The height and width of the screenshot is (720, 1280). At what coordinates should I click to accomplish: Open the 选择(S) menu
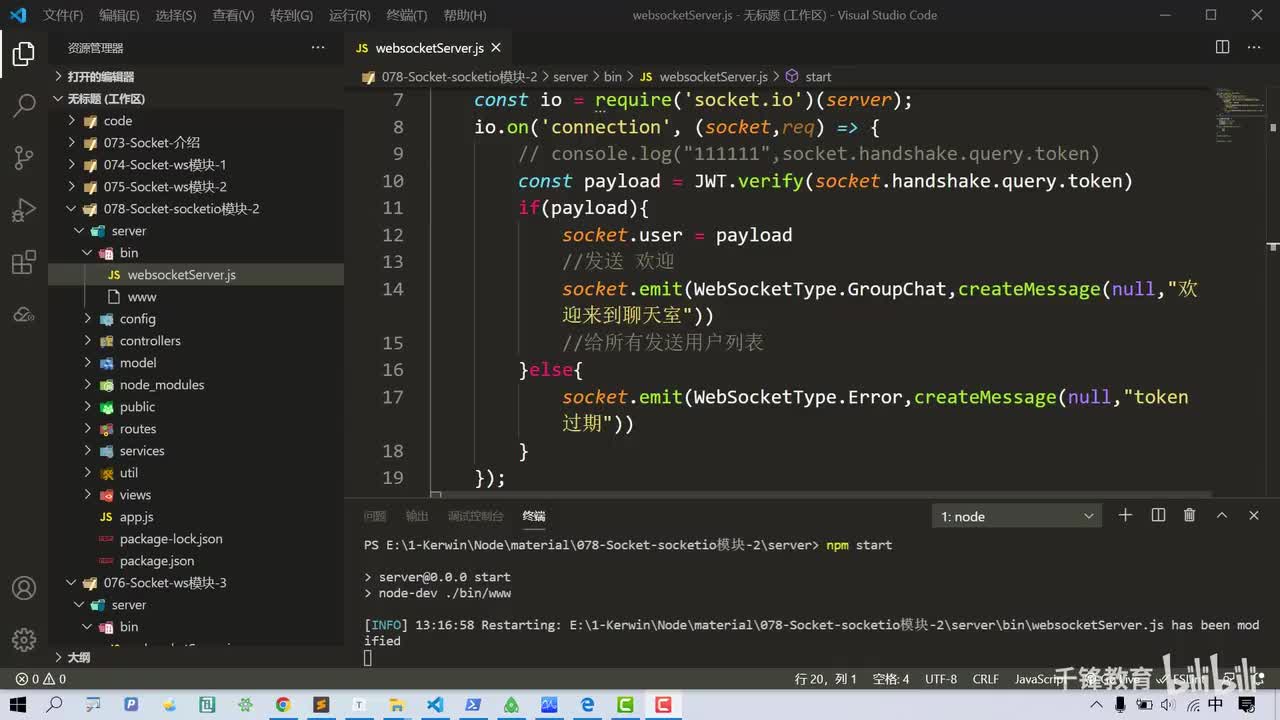click(x=176, y=16)
